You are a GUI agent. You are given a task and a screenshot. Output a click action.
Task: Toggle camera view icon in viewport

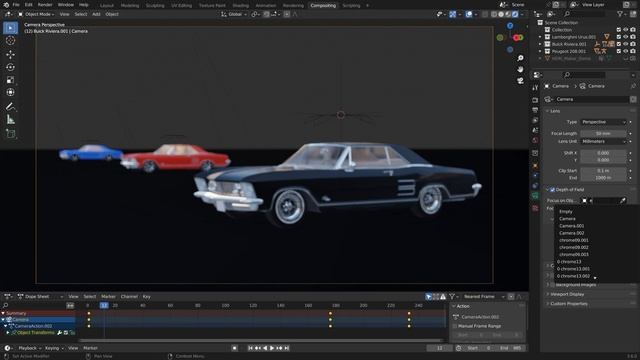(x=520, y=81)
